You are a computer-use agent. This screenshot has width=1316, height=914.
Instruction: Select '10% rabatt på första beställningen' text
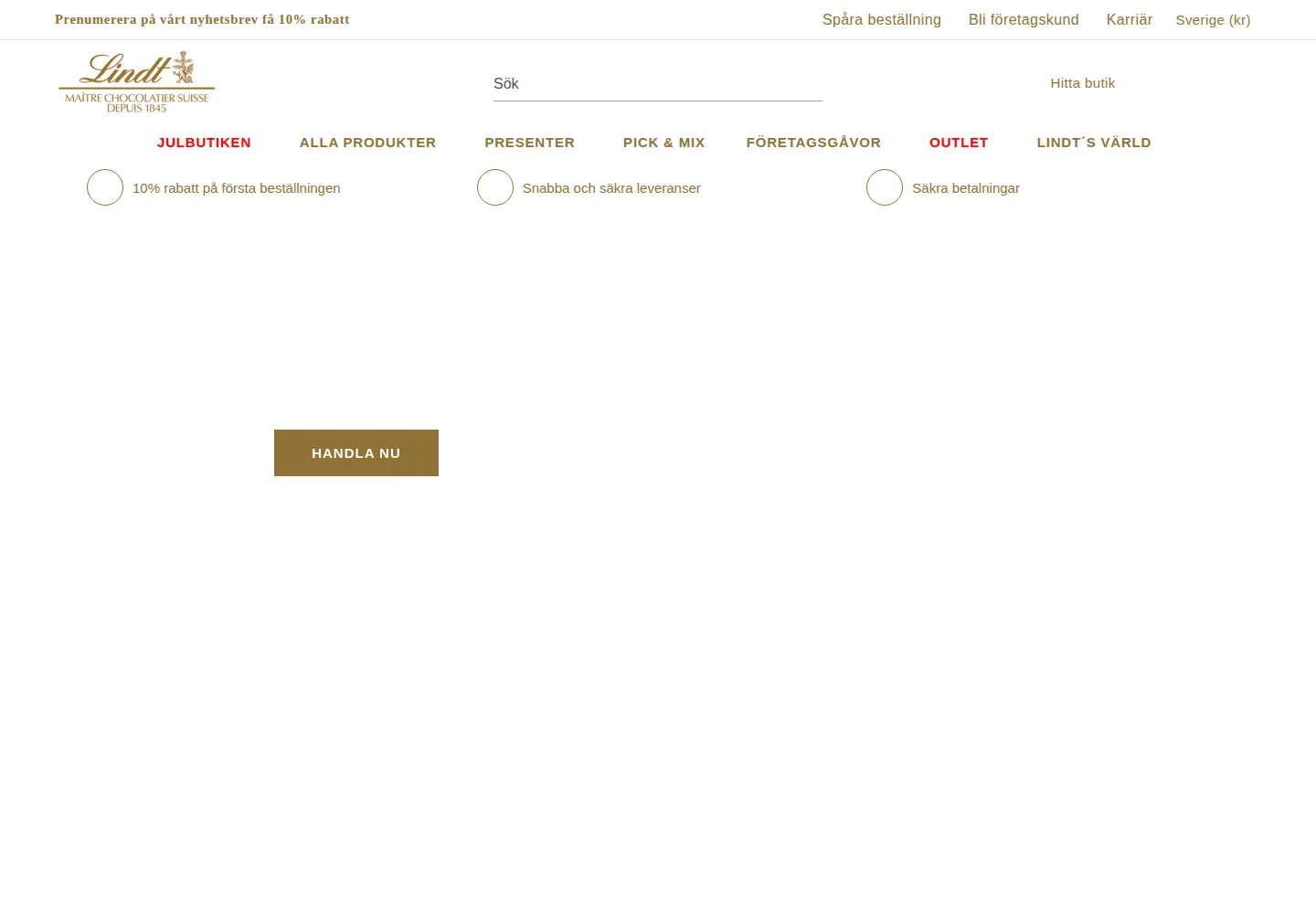coord(236,188)
